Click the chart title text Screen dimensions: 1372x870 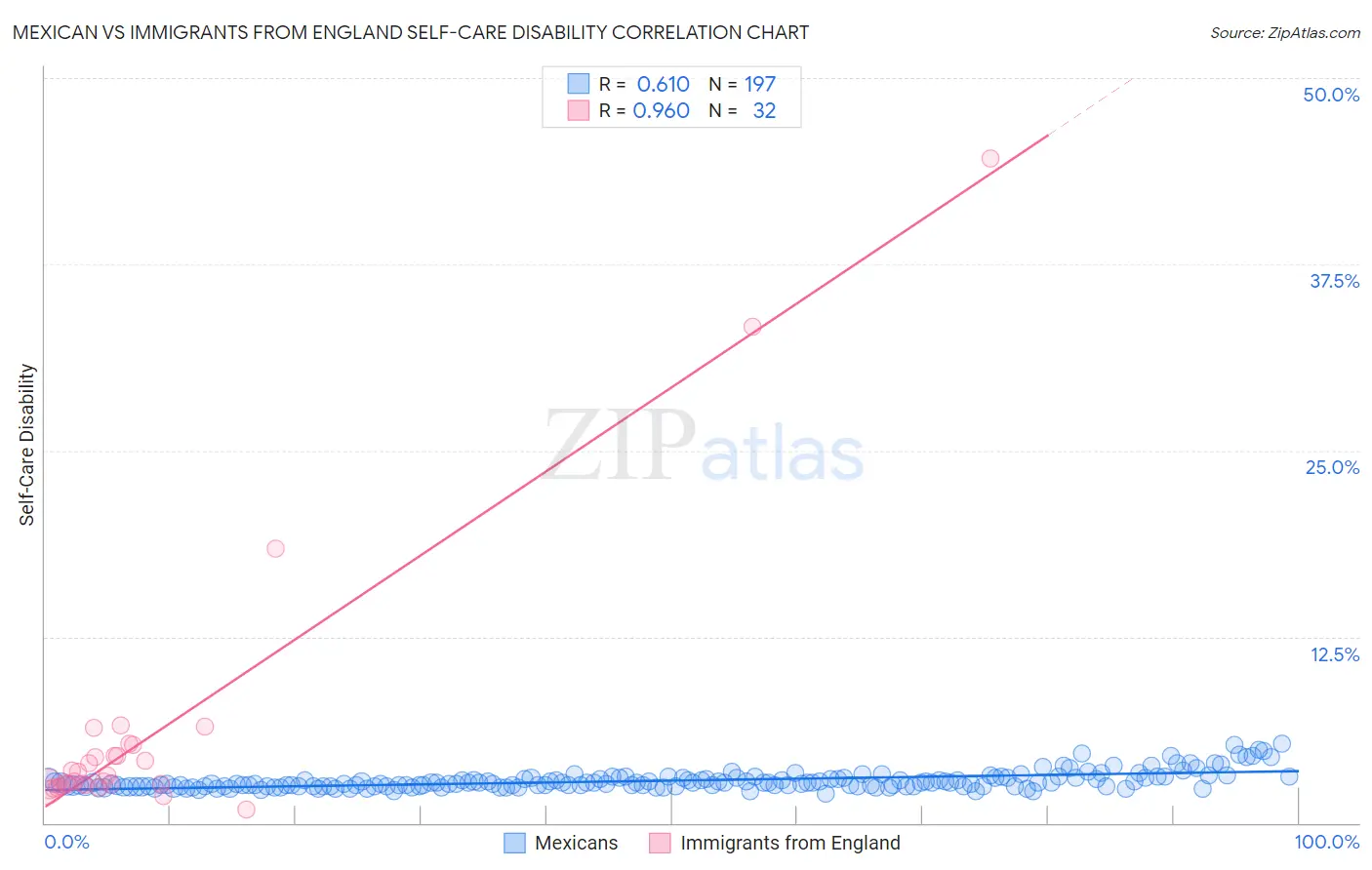411,32
